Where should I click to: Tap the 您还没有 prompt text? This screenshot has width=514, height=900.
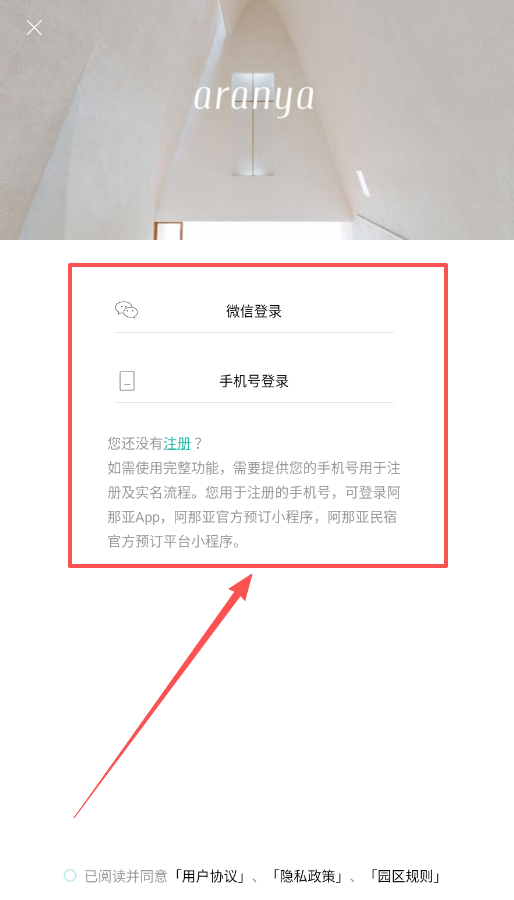coord(135,444)
